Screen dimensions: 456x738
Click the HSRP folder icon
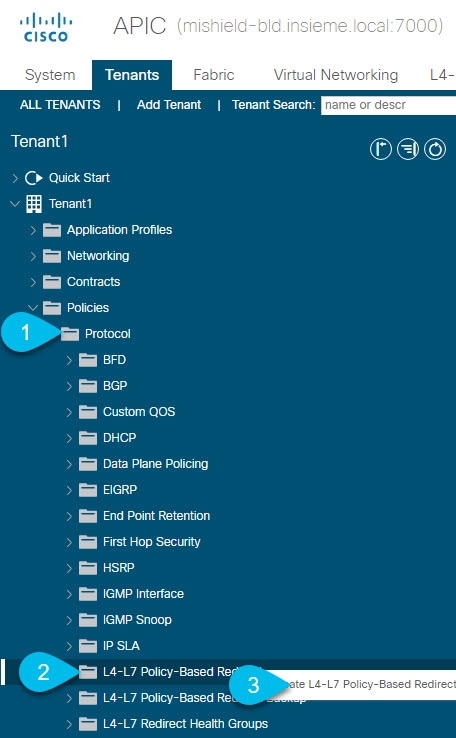pyautogui.click(x=88, y=568)
